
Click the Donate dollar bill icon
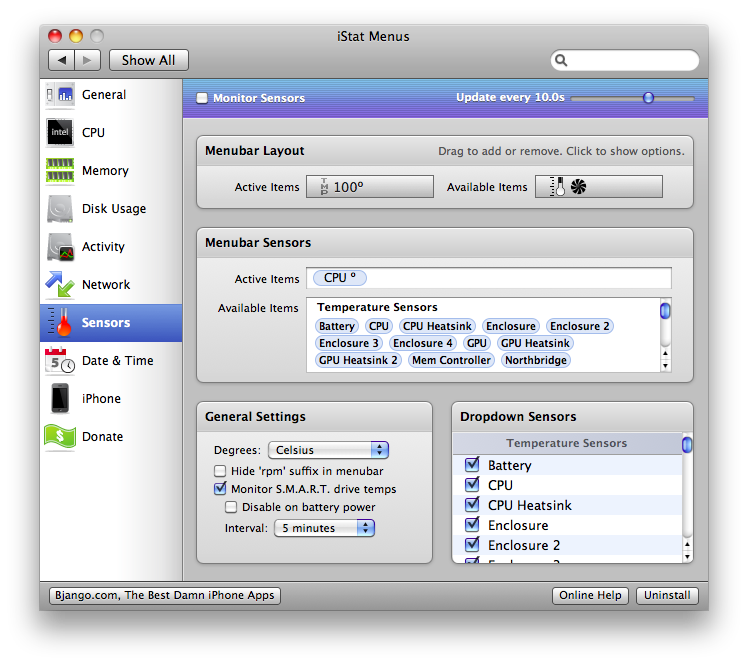point(60,436)
